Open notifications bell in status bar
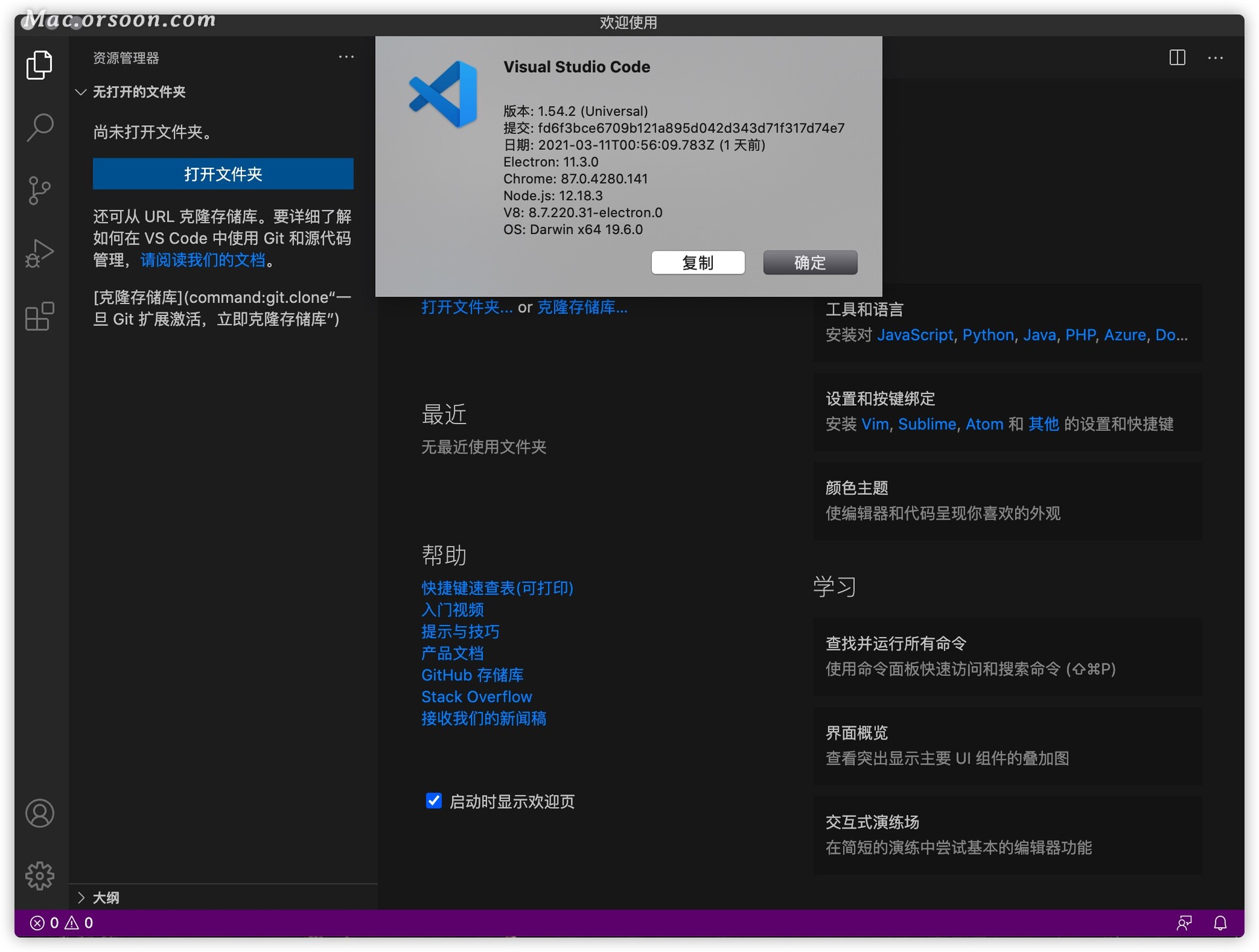1259x952 pixels. 1220,923
